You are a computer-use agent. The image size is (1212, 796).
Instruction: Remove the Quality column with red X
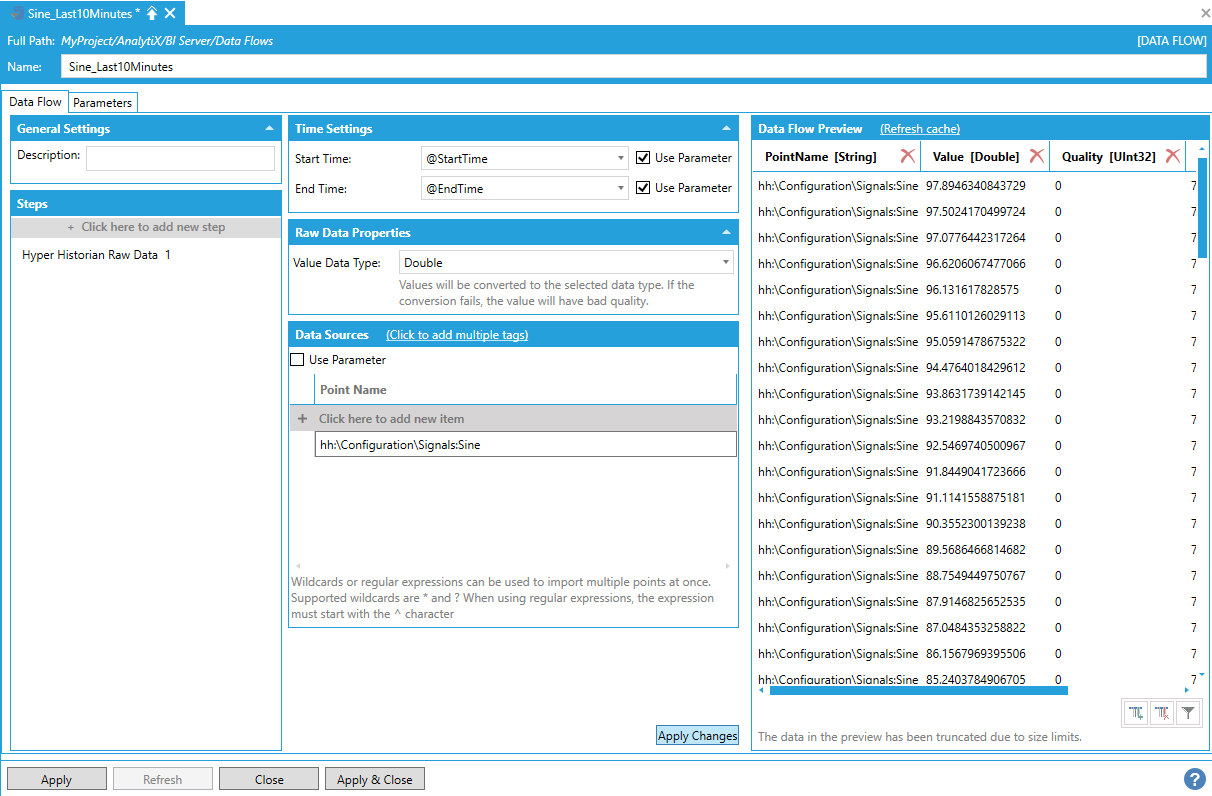coord(1172,156)
